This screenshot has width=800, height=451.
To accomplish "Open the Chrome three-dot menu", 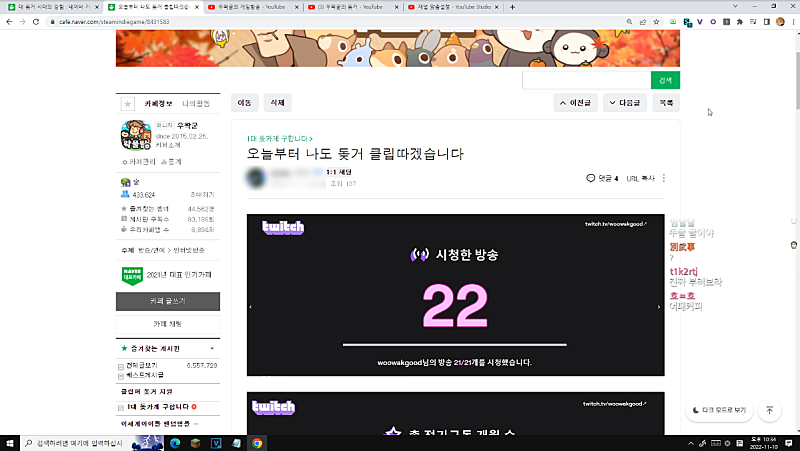I will [793, 22].
